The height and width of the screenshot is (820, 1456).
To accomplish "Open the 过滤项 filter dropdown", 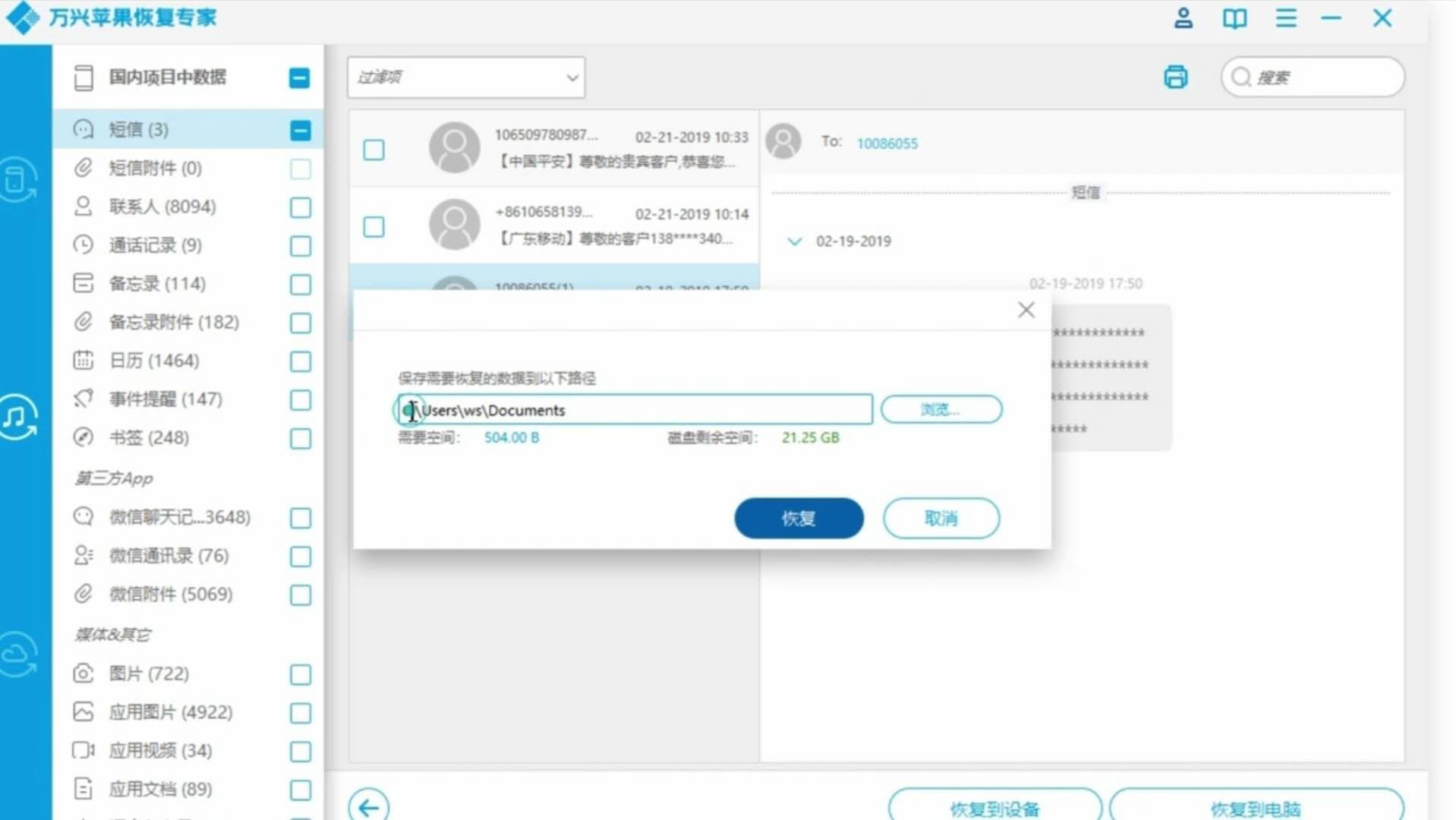I will pyautogui.click(x=465, y=77).
